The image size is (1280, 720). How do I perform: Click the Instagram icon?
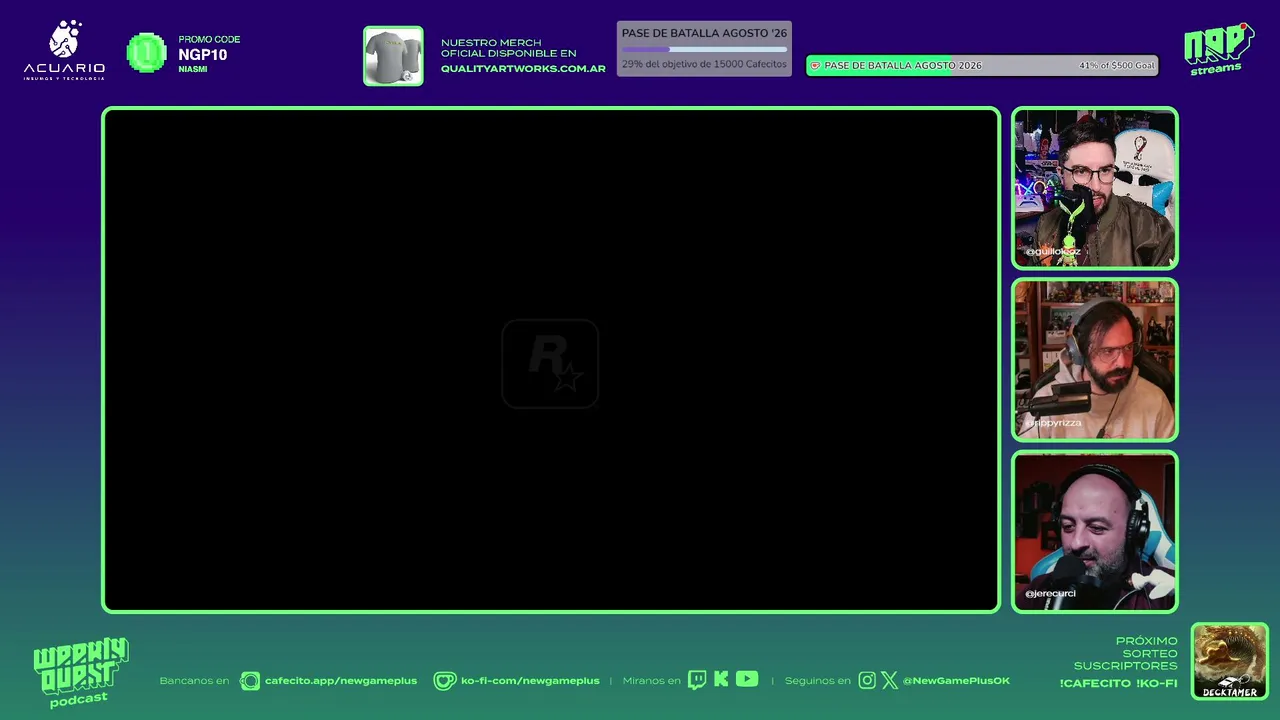pos(867,681)
